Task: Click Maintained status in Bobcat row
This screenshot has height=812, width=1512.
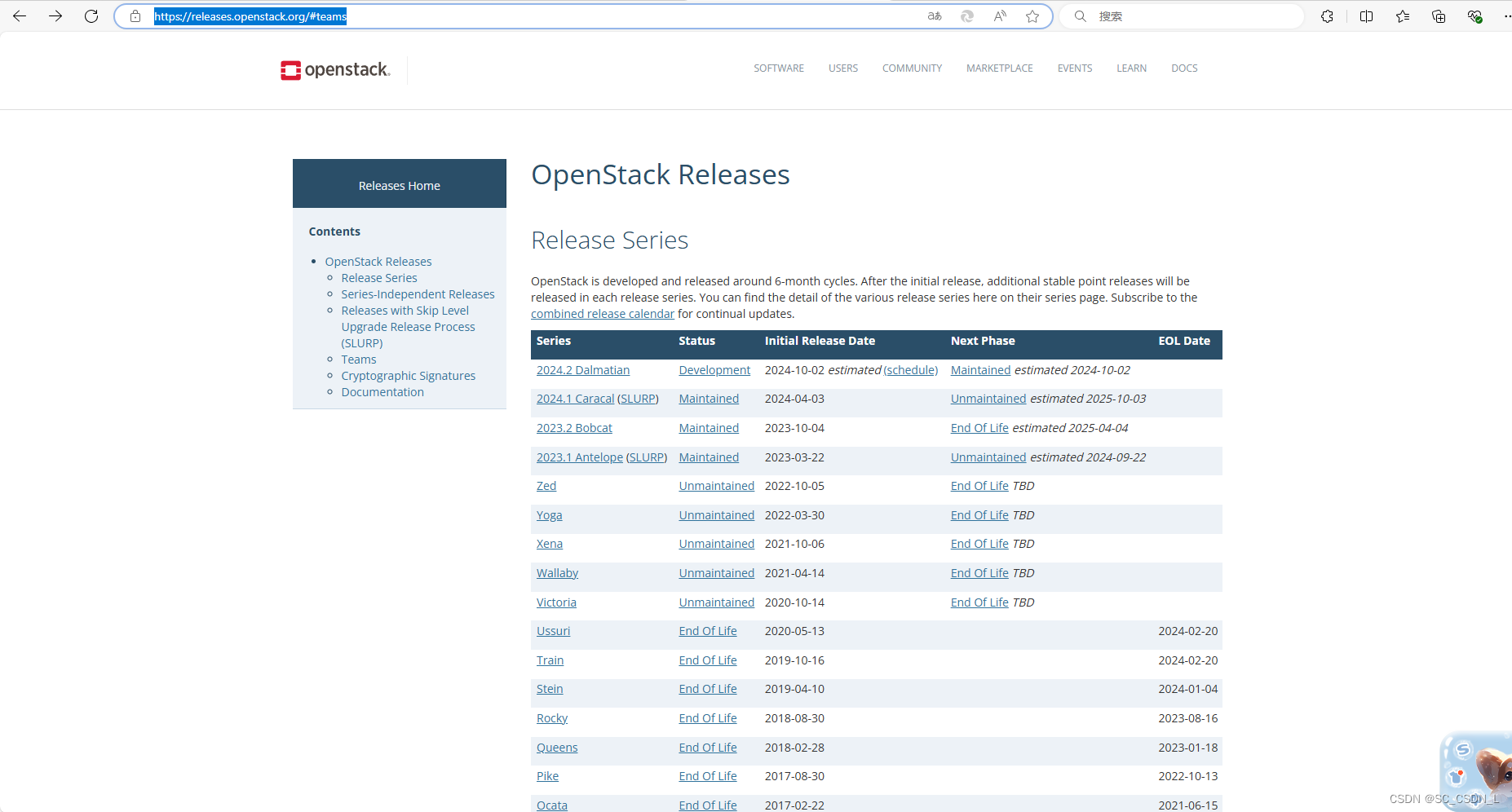Action: pyautogui.click(x=709, y=428)
